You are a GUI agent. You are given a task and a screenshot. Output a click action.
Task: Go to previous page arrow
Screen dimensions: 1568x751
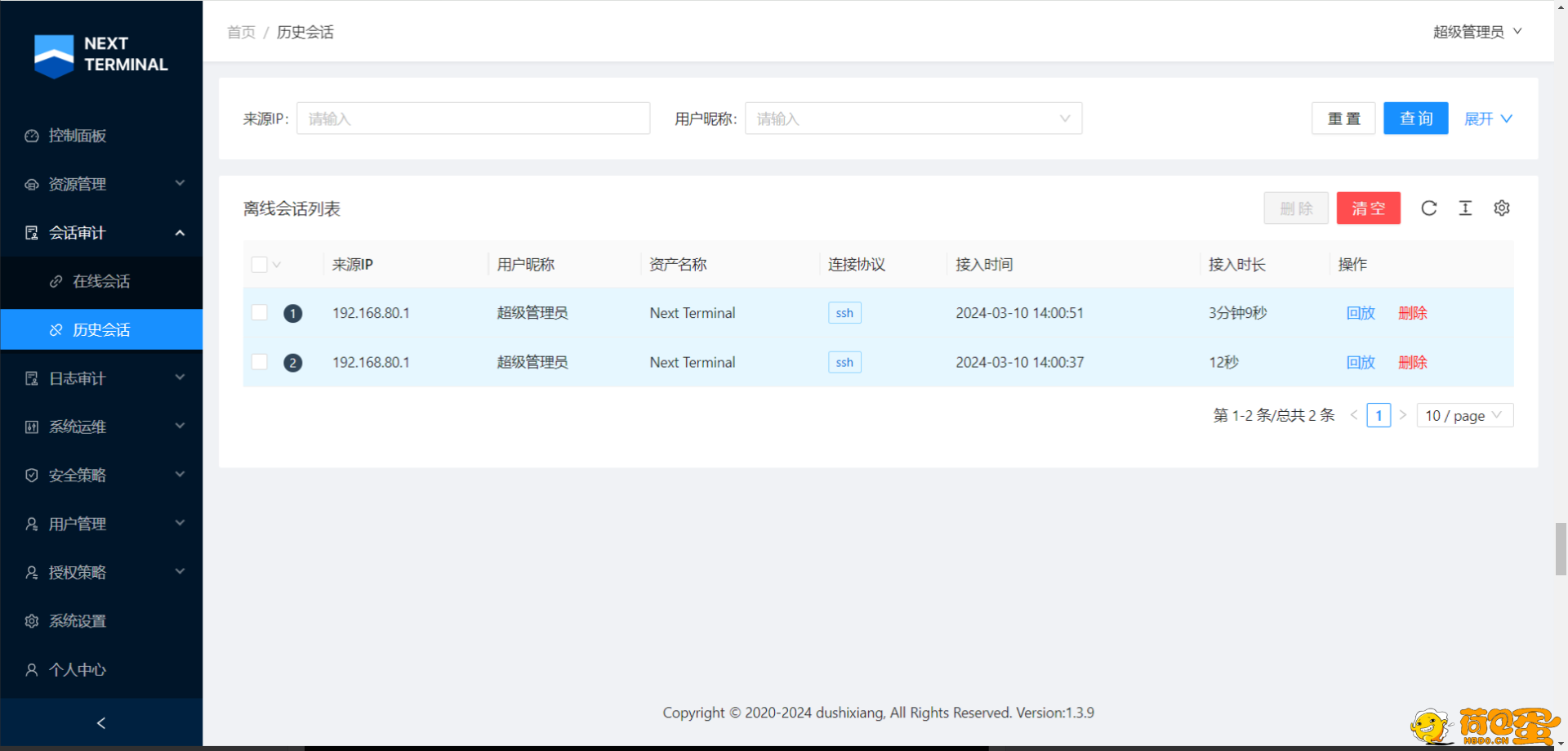[x=1354, y=415]
